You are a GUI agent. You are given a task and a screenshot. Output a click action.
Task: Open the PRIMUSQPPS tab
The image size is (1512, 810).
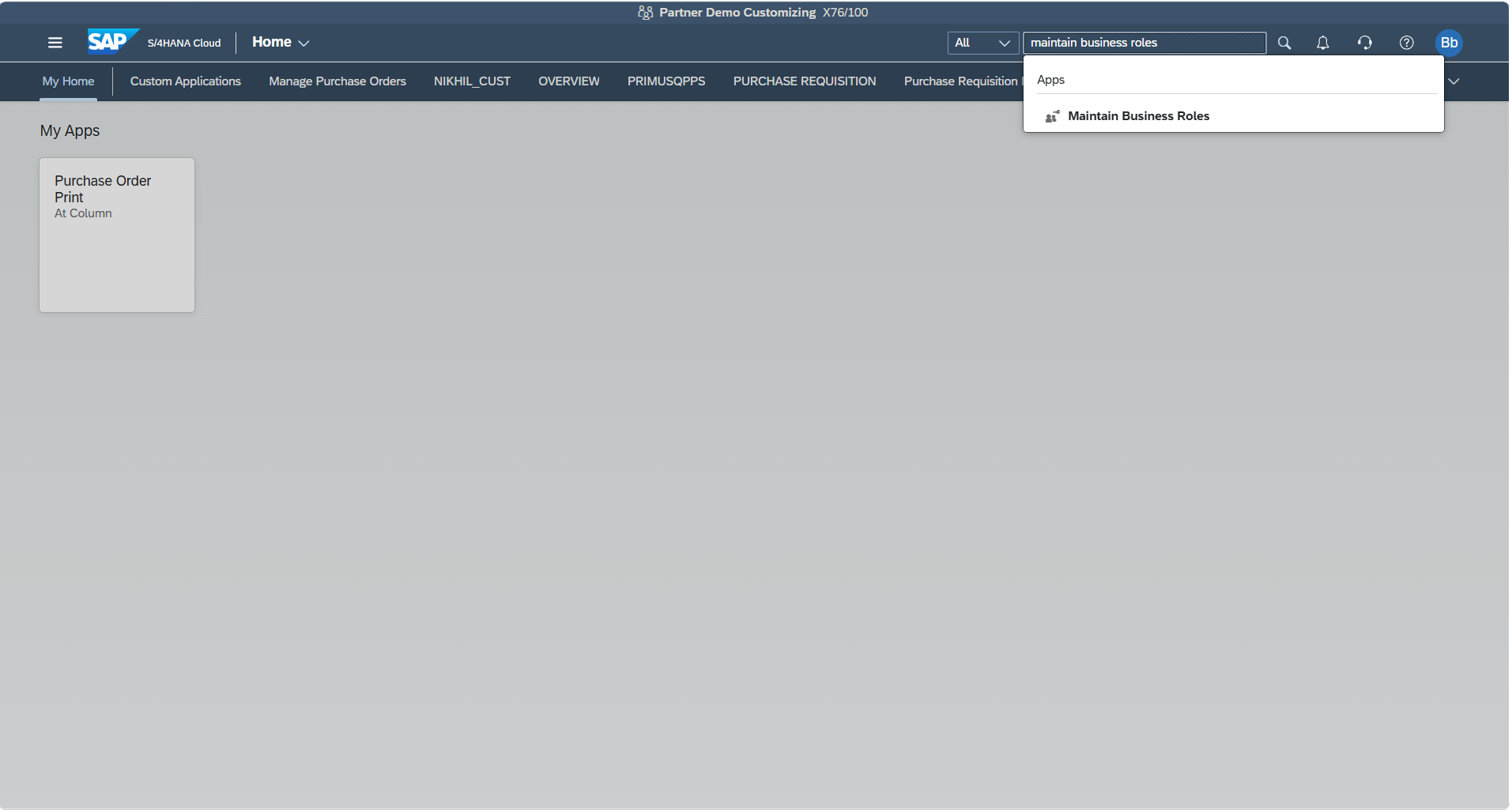click(x=666, y=81)
